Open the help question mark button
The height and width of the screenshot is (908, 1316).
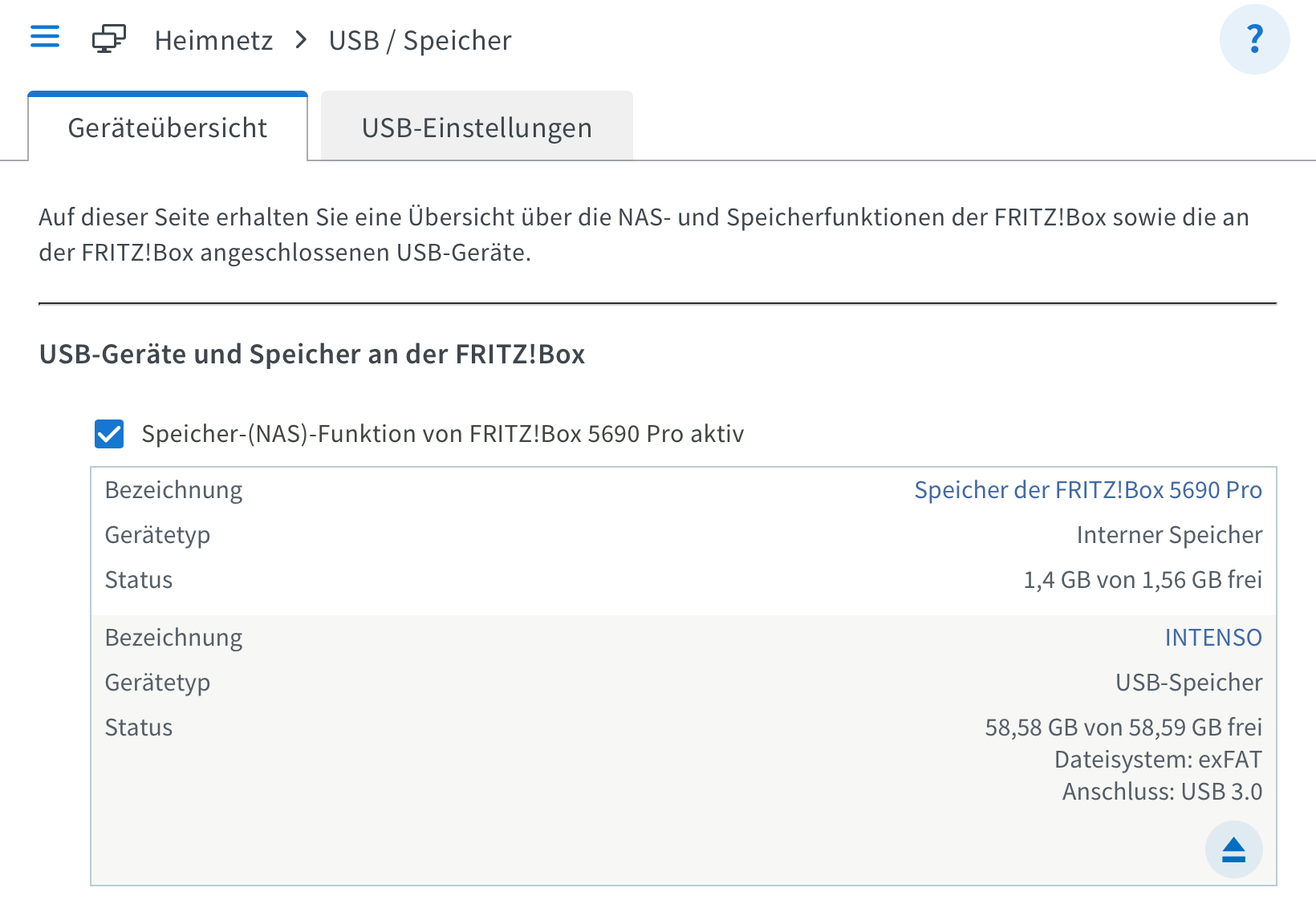tap(1254, 39)
